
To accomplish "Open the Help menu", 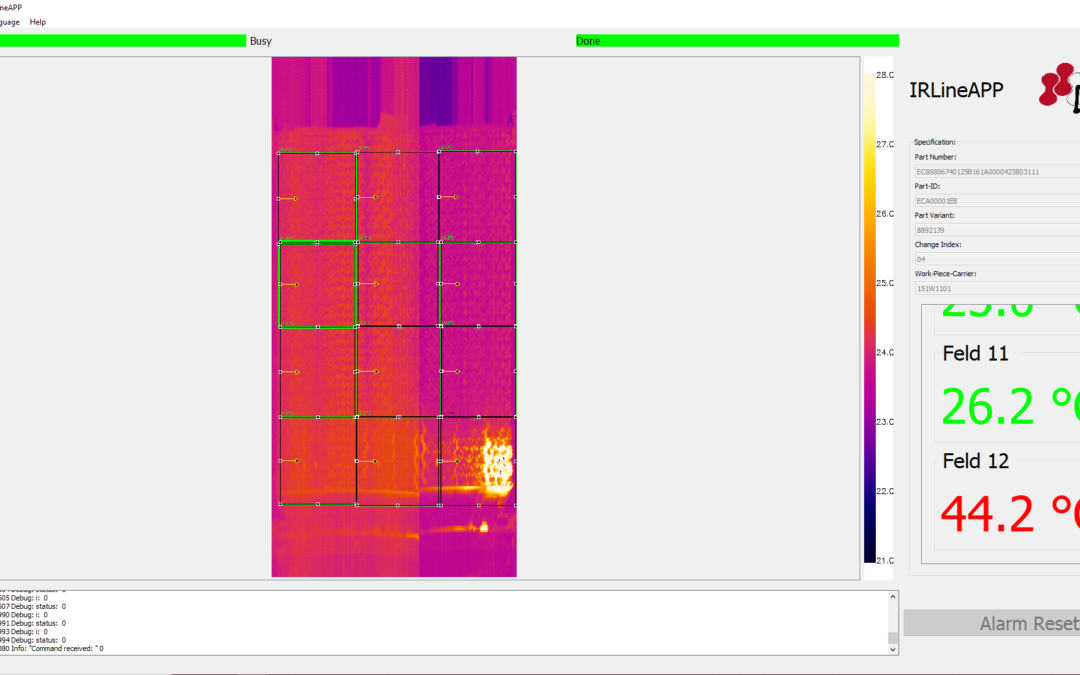I will [x=38, y=22].
